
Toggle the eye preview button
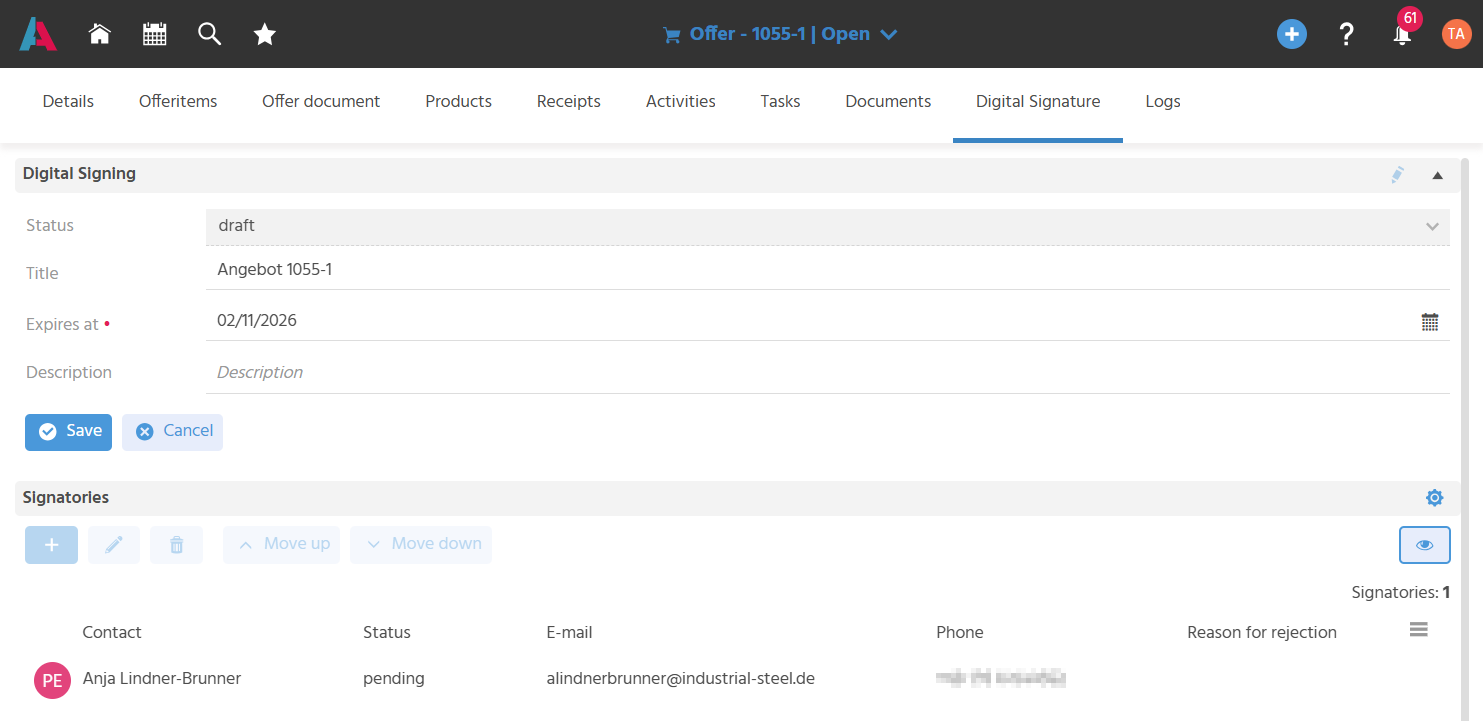pyautogui.click(x=1425, y=545)
